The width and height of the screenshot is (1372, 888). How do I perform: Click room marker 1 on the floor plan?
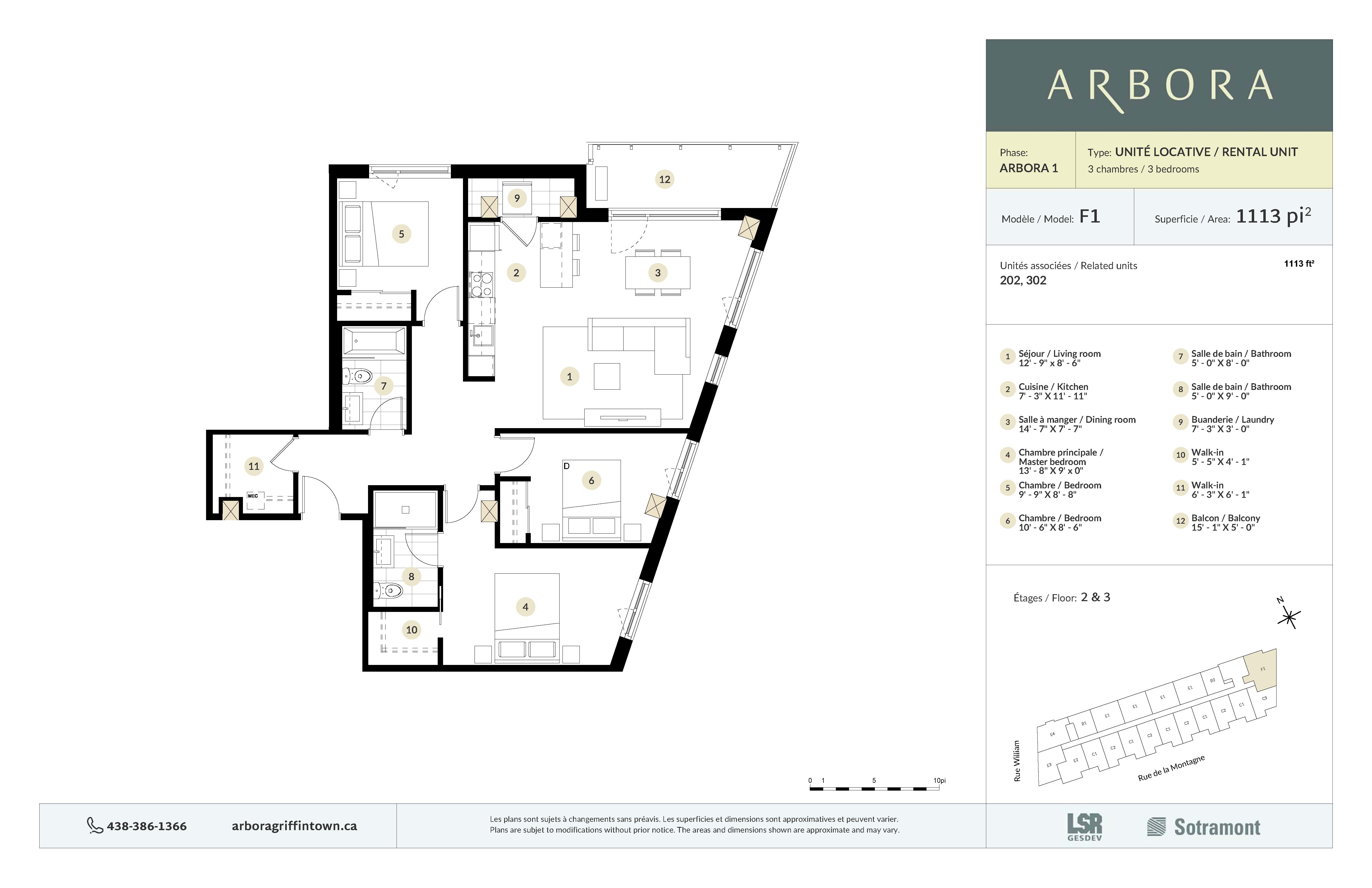point(570,376)
